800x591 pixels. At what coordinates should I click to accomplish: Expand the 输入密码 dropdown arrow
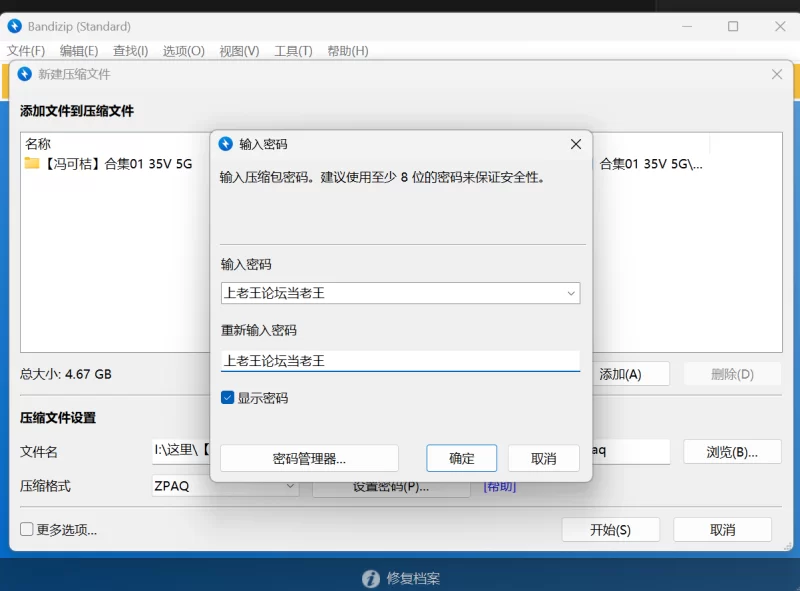pyautogui.click(x=570, y=293)
